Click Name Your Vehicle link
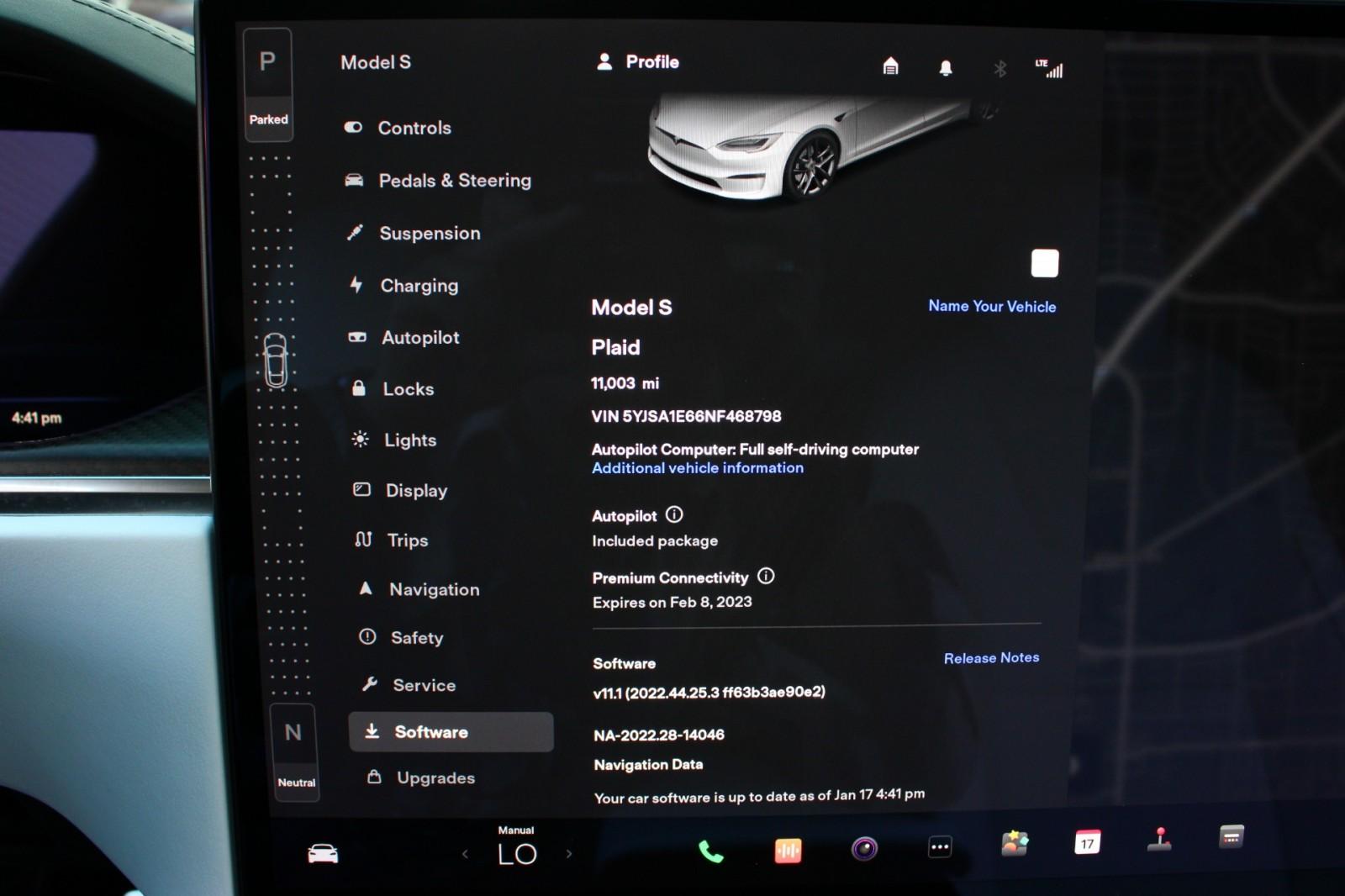Screen dimensions: 1345x896 (x=992, y=306)
